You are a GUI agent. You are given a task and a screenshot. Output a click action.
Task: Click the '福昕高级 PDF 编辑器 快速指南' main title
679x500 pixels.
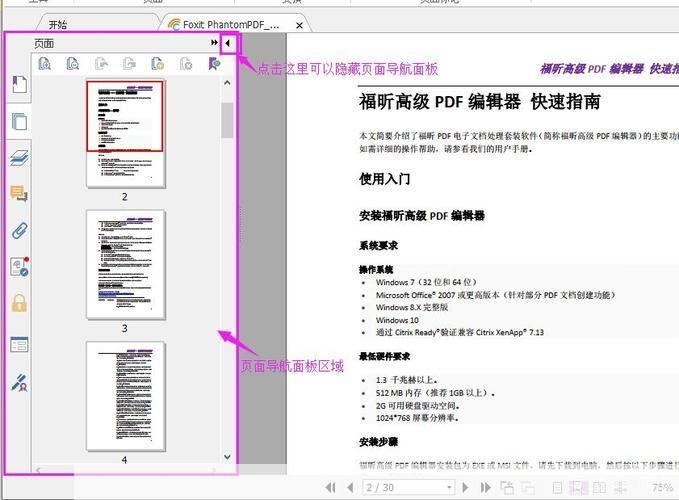point(480,102)
